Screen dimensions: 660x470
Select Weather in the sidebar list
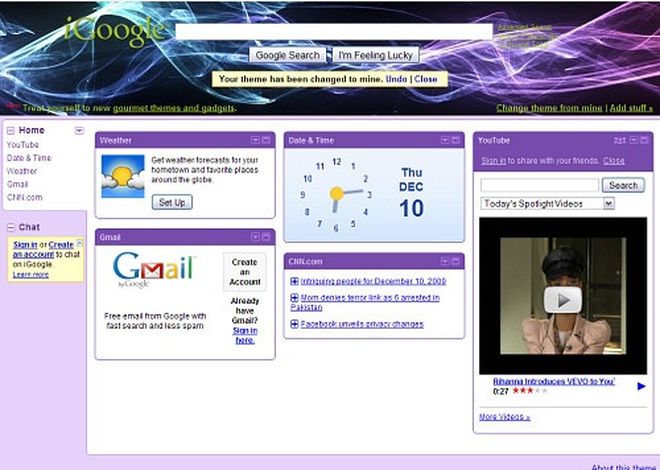(22, 171)
